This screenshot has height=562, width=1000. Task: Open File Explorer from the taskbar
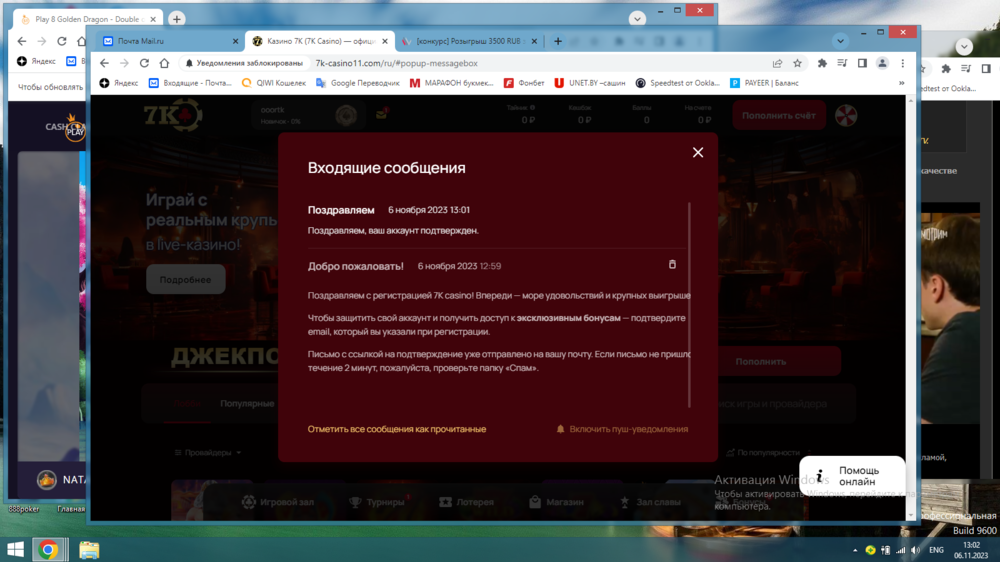89,549
